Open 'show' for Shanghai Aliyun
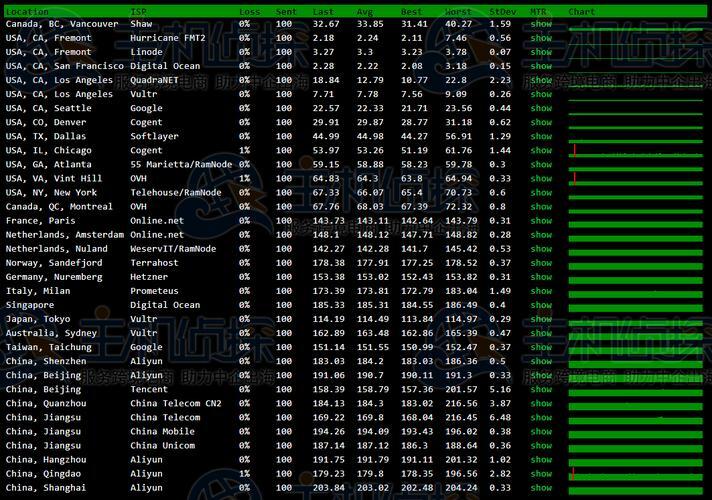The height and width of the screenshot is (500, 712). pyautogui.click(x=541, y=489)
